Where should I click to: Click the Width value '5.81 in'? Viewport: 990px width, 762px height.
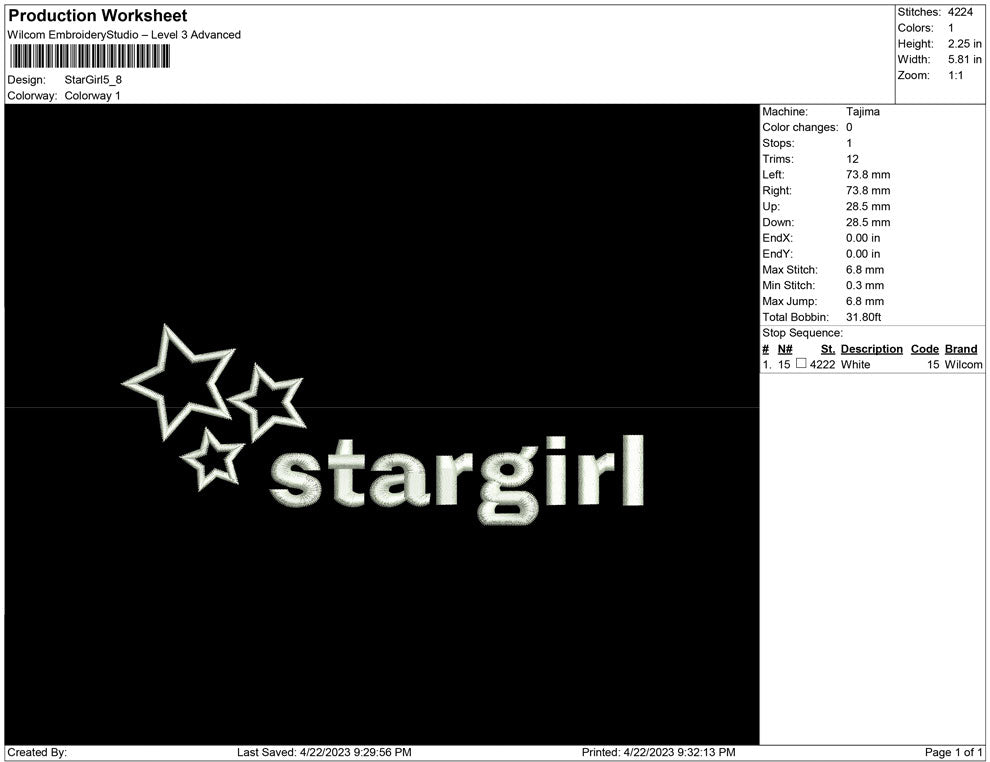965,59
